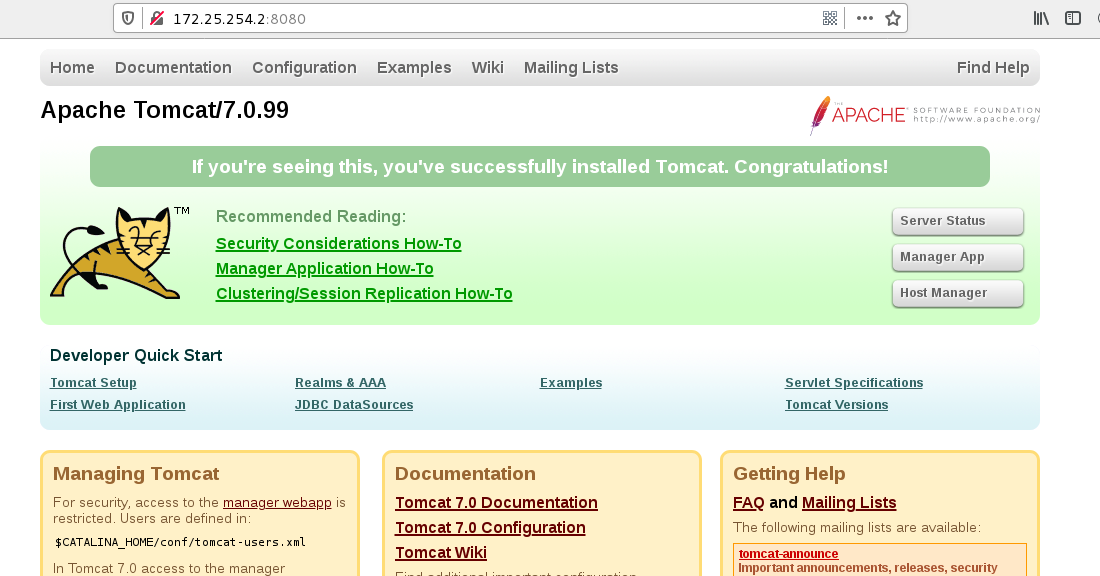Click the Apache Software Foundation logo
This screenshot has height=576, width=1100.
point(925,115)
